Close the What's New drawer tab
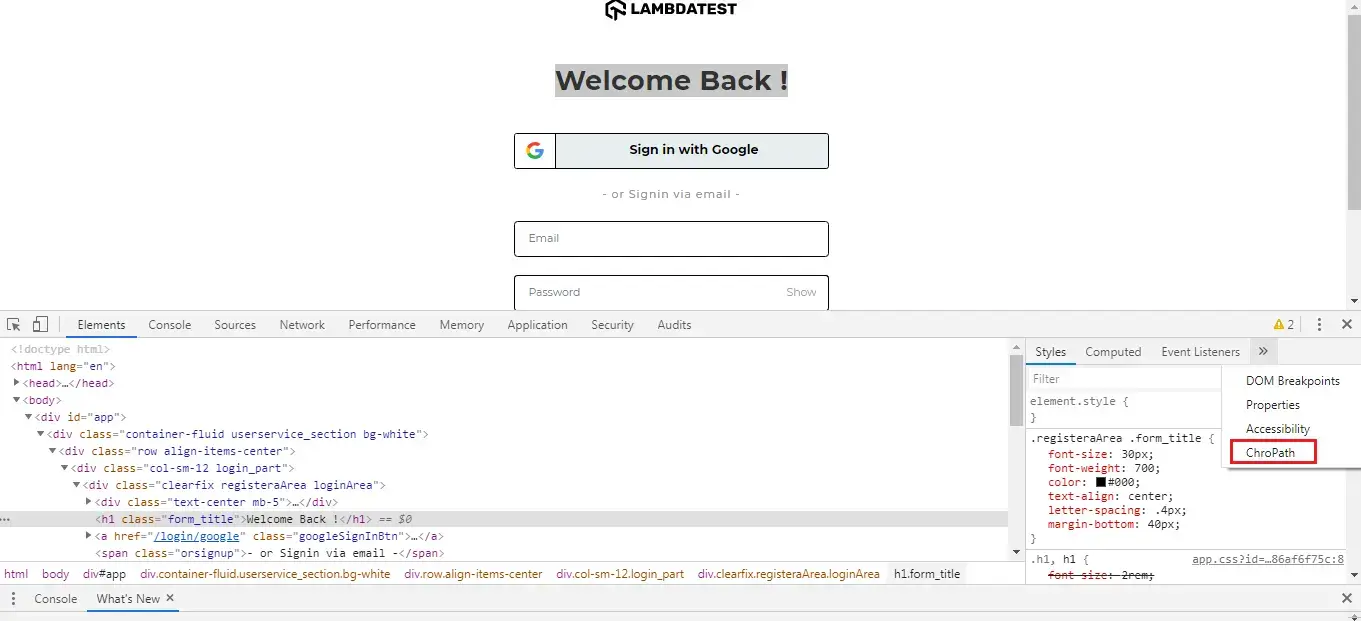This screenshot has height=621, width=1361. (x=170, y=598)
